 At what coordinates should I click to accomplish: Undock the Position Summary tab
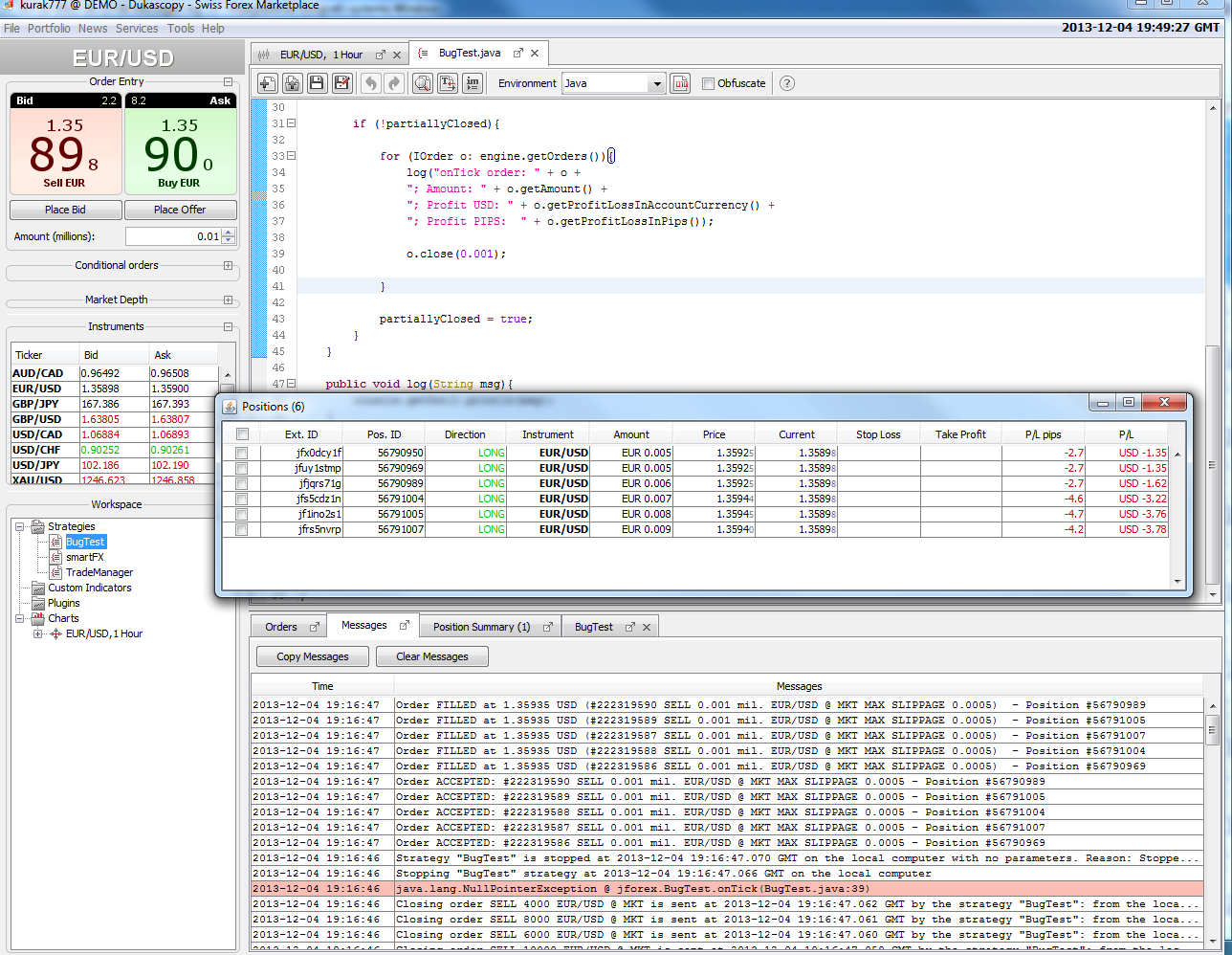tap(548, 627)
